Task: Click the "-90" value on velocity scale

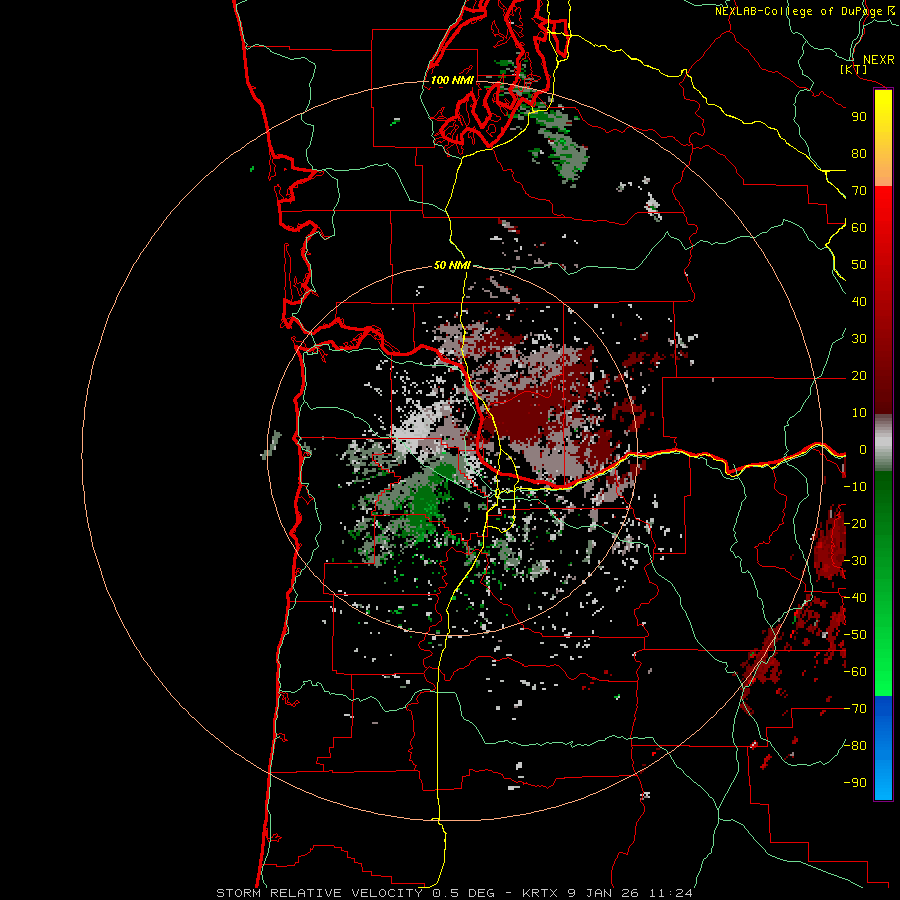Action: click(x=855, y=783)
